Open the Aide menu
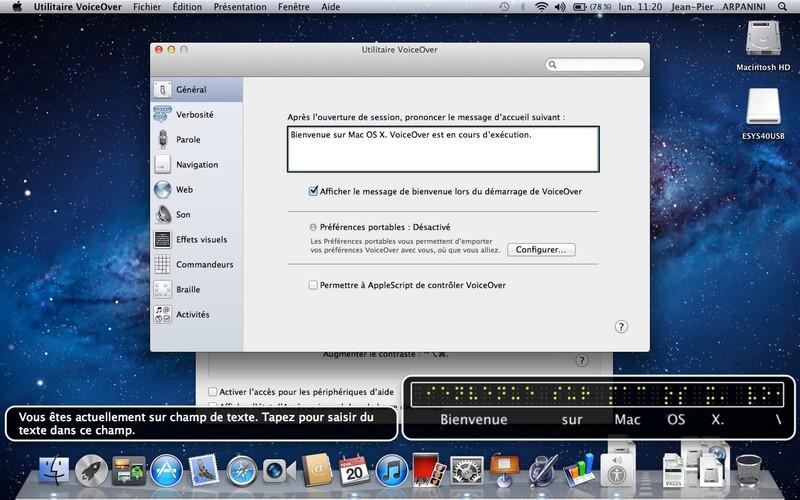The width and height of the screenshot is (800, 500). tap(331, 7)
